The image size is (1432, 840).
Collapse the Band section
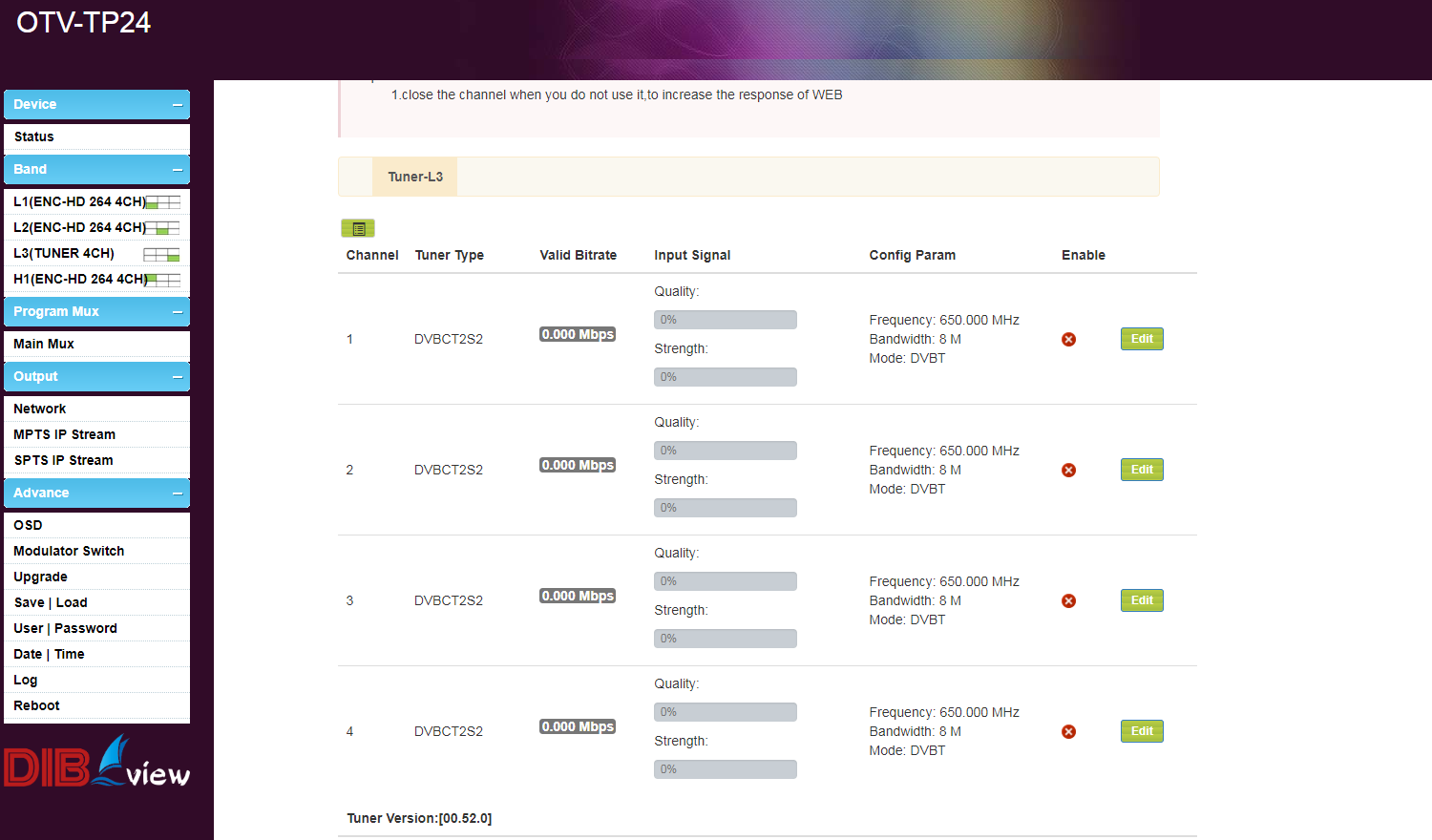(x=178, y=170)
